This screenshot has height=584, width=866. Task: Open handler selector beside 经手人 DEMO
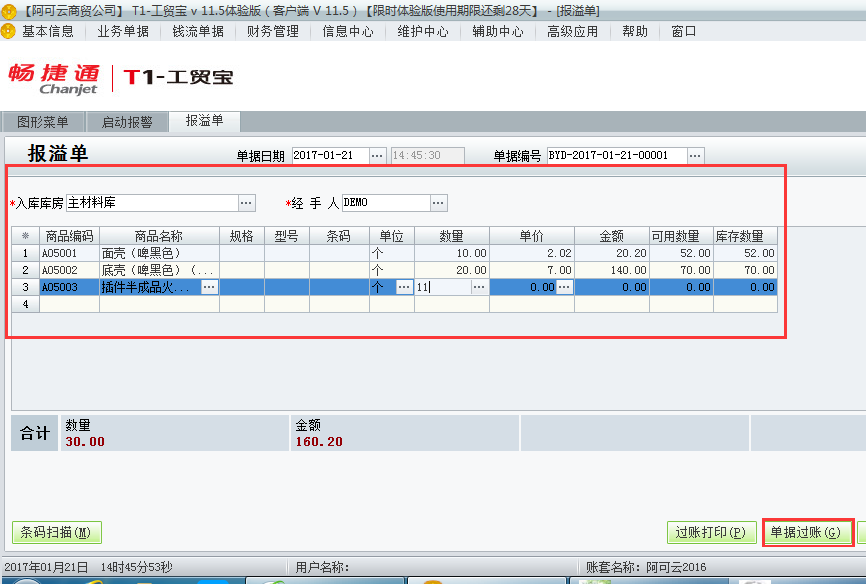[439, 203]
